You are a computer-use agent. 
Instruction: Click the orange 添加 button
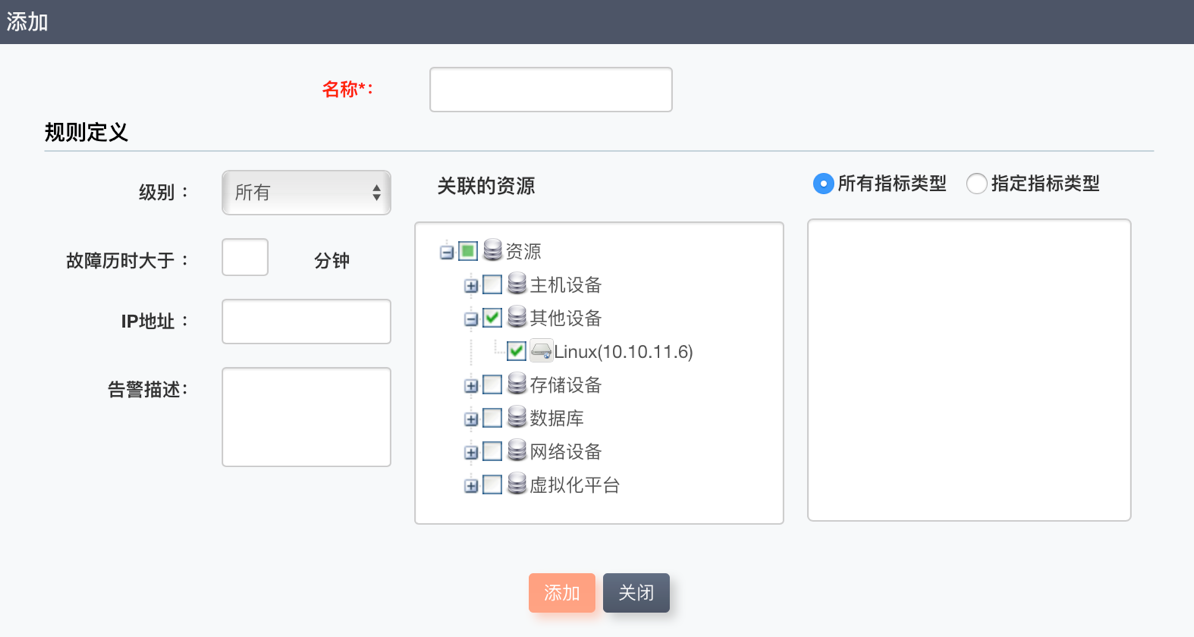[562, 593]
